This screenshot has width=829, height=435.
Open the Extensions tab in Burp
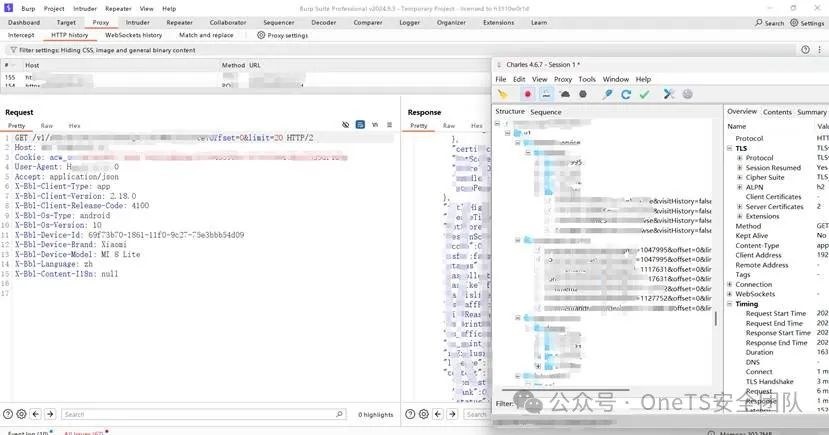click(x=499, y=23)
